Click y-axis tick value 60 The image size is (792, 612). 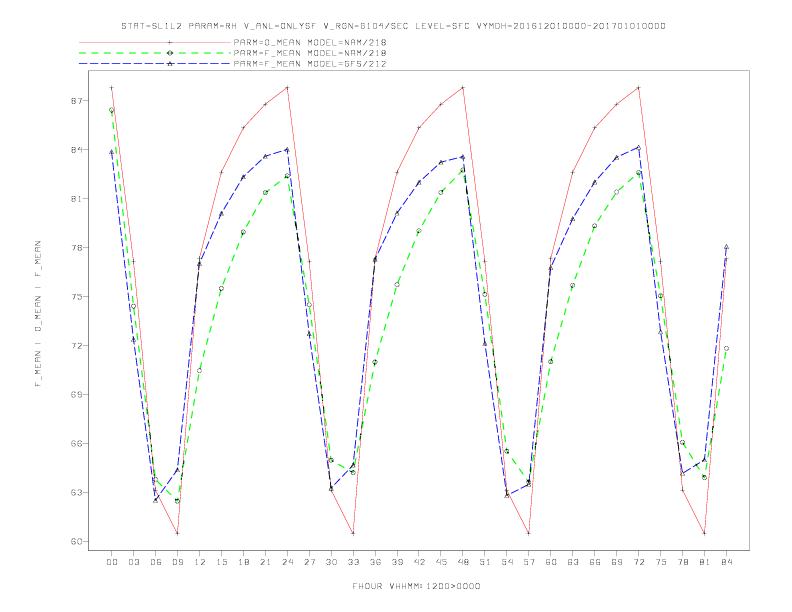[76, 542]
